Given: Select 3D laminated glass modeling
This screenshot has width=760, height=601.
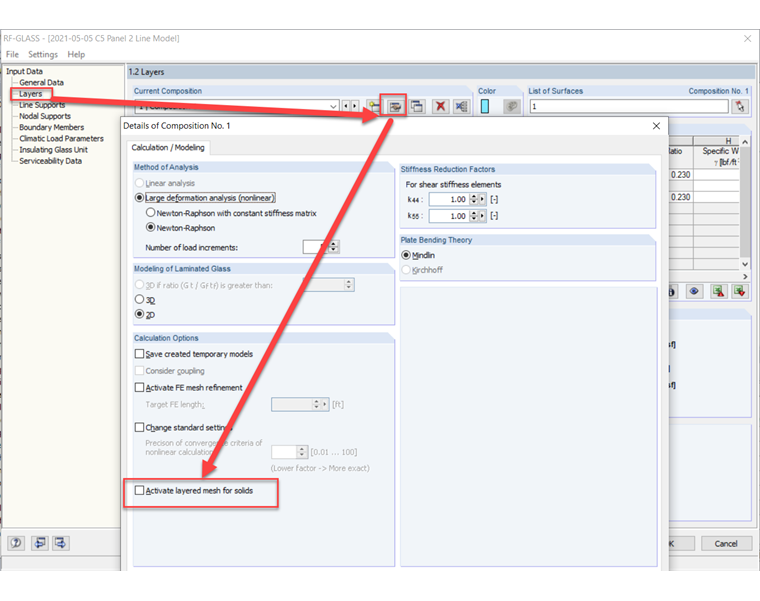Looking at the screenshot, I should [140, 300].
